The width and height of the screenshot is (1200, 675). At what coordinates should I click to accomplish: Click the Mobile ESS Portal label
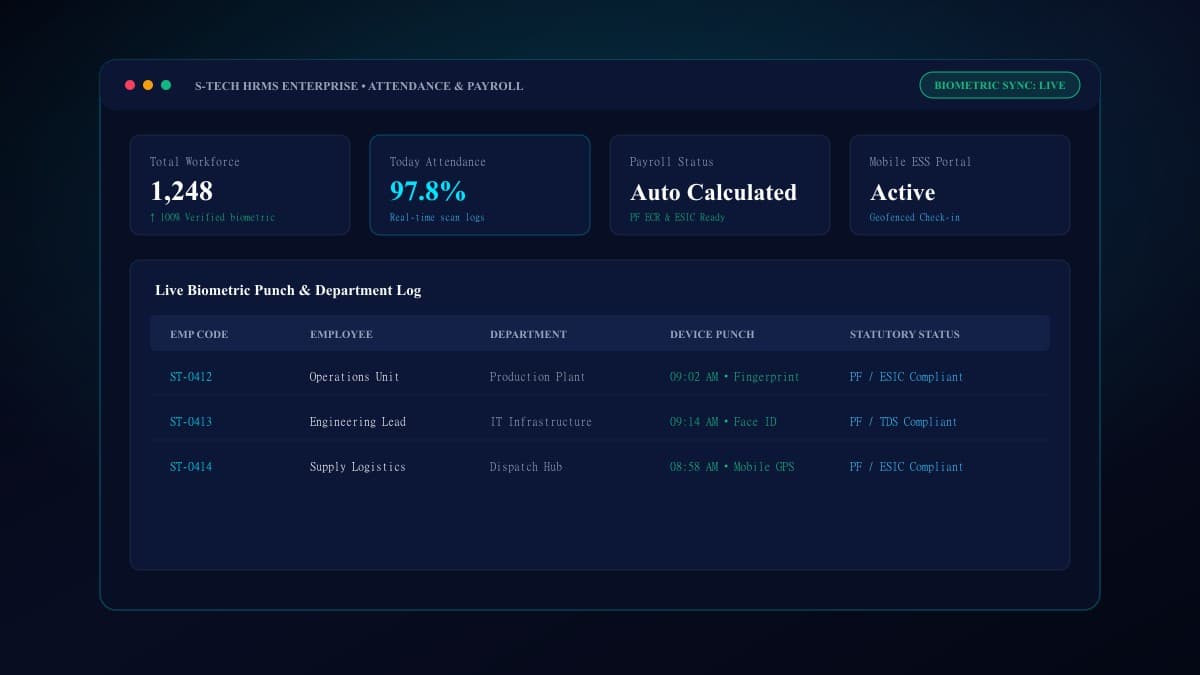point(920,162)
